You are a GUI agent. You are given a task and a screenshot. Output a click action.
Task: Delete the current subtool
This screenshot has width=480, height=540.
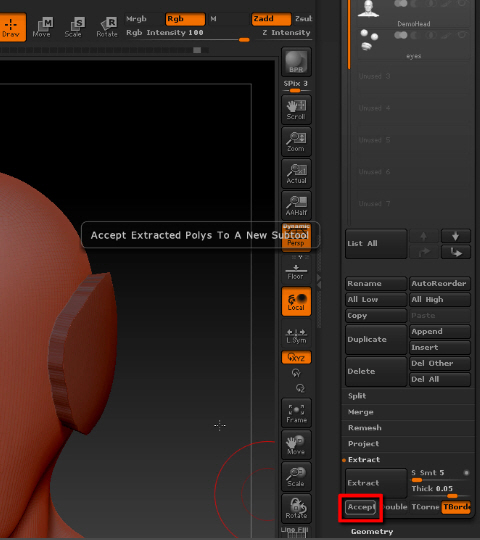pyautogui.click(x=376, y=371)
